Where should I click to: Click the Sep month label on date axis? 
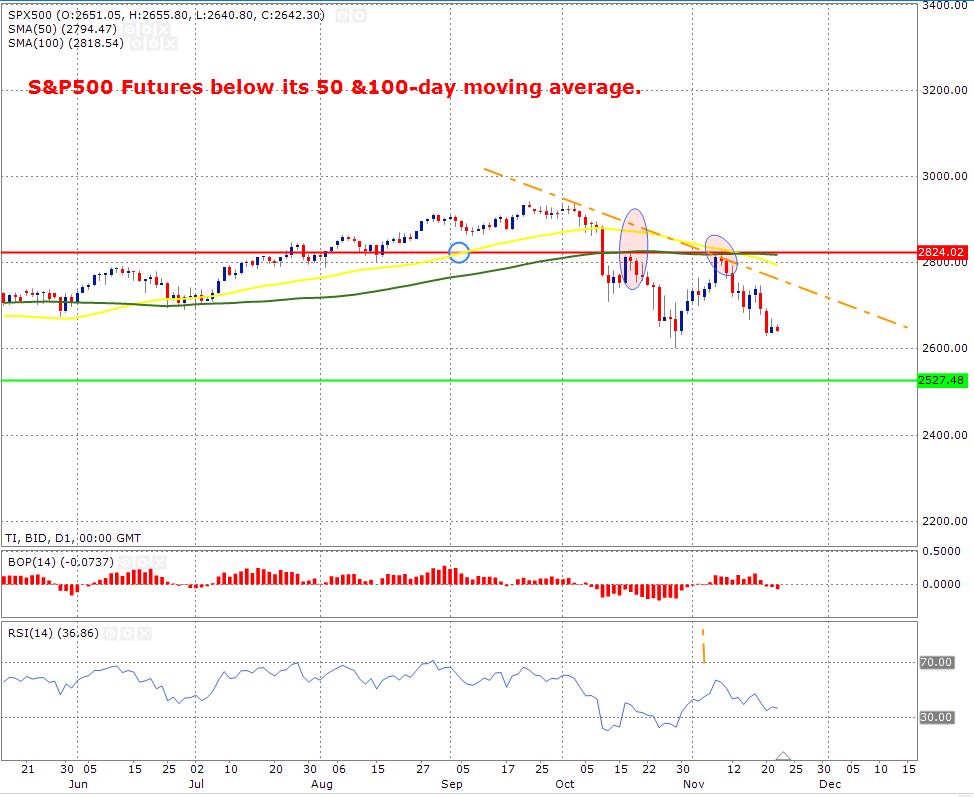click(x=452, y=785)
